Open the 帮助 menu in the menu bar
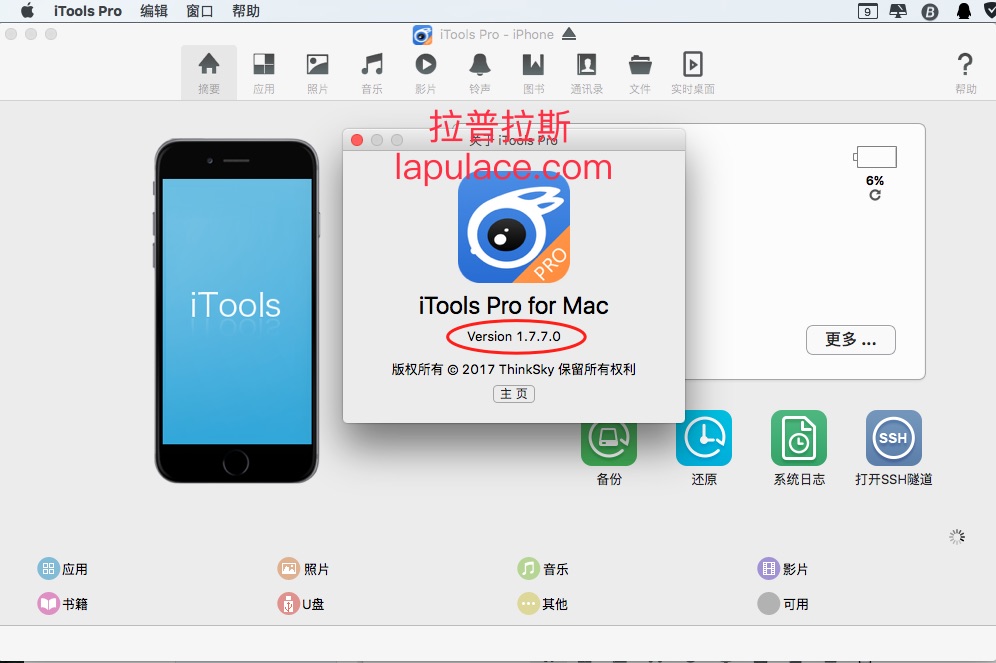 (x=246, y=11)
